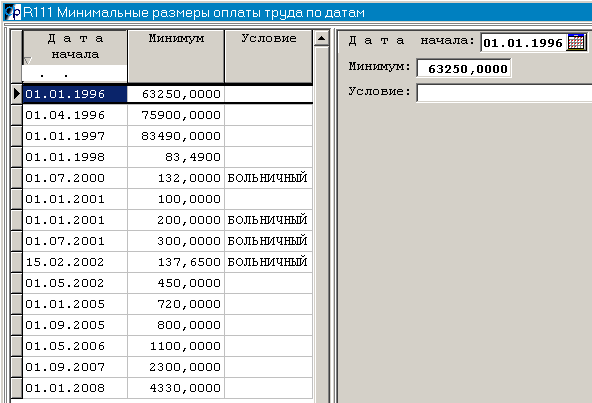Click the application icon in title bar

(12, 12)
